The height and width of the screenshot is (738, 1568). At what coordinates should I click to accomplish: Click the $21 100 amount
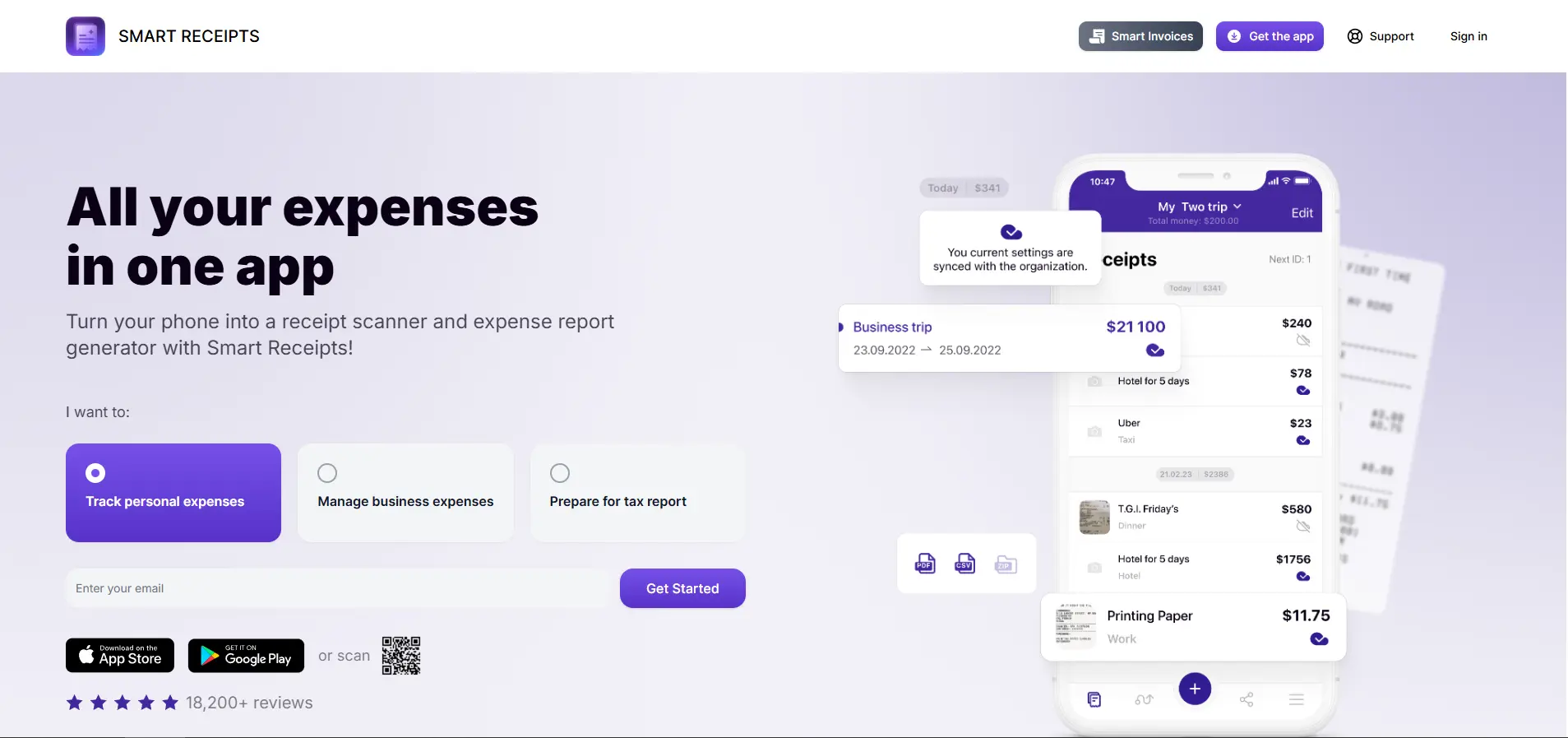[1136, 327]
